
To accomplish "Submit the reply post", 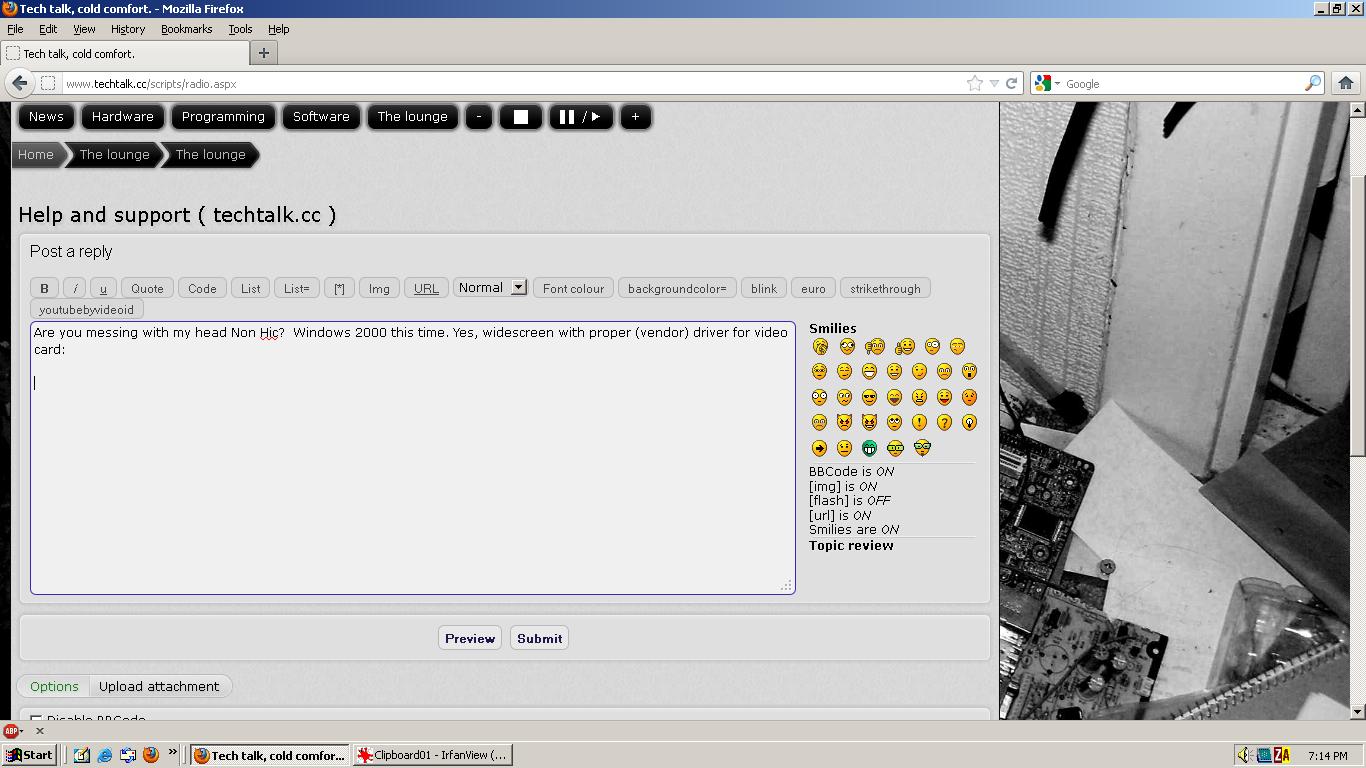I will click(540, 638).
